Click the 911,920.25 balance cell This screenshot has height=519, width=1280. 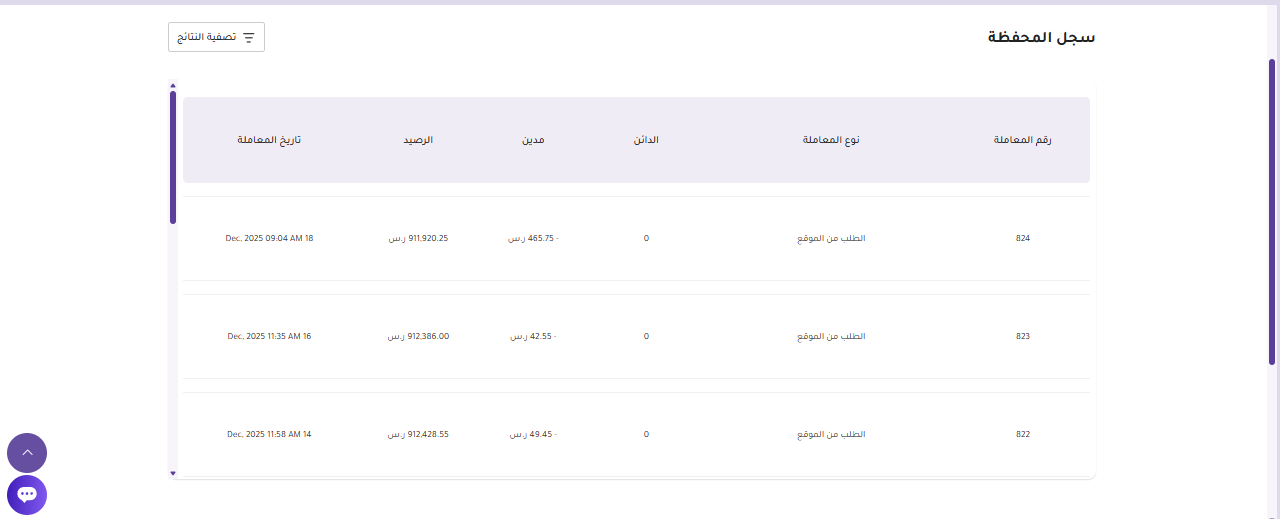(x=418, y=238)
